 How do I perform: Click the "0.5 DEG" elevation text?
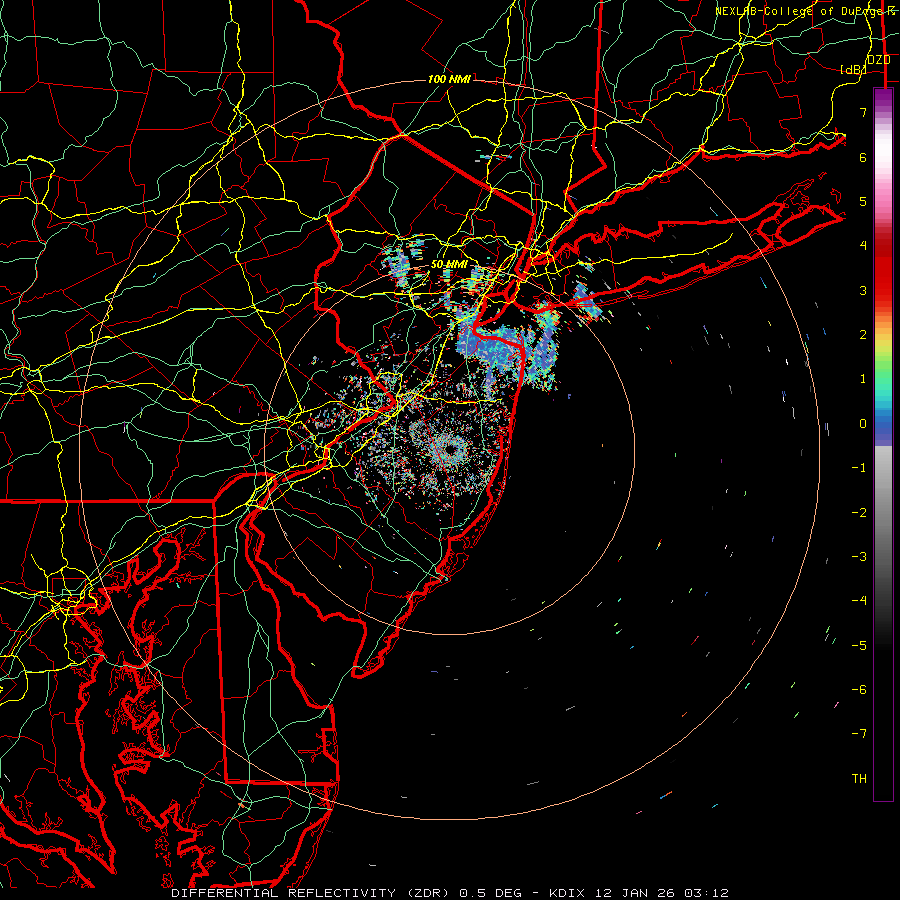coord(490,893)
